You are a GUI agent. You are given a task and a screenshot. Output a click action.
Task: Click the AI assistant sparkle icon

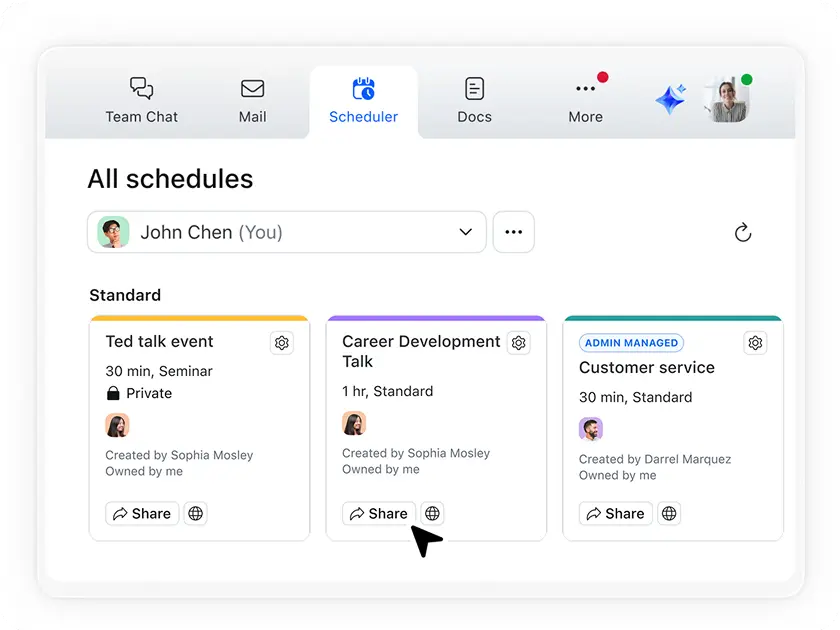(x=671, y=97)
